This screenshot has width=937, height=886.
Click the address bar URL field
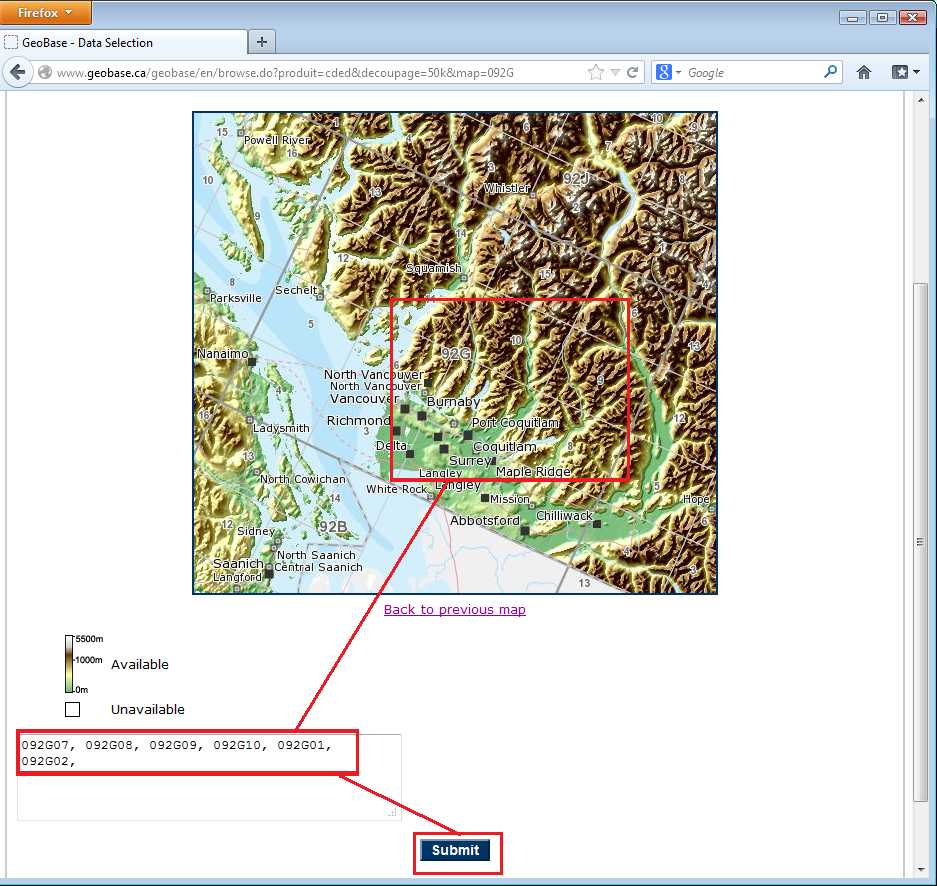(300, 73)
